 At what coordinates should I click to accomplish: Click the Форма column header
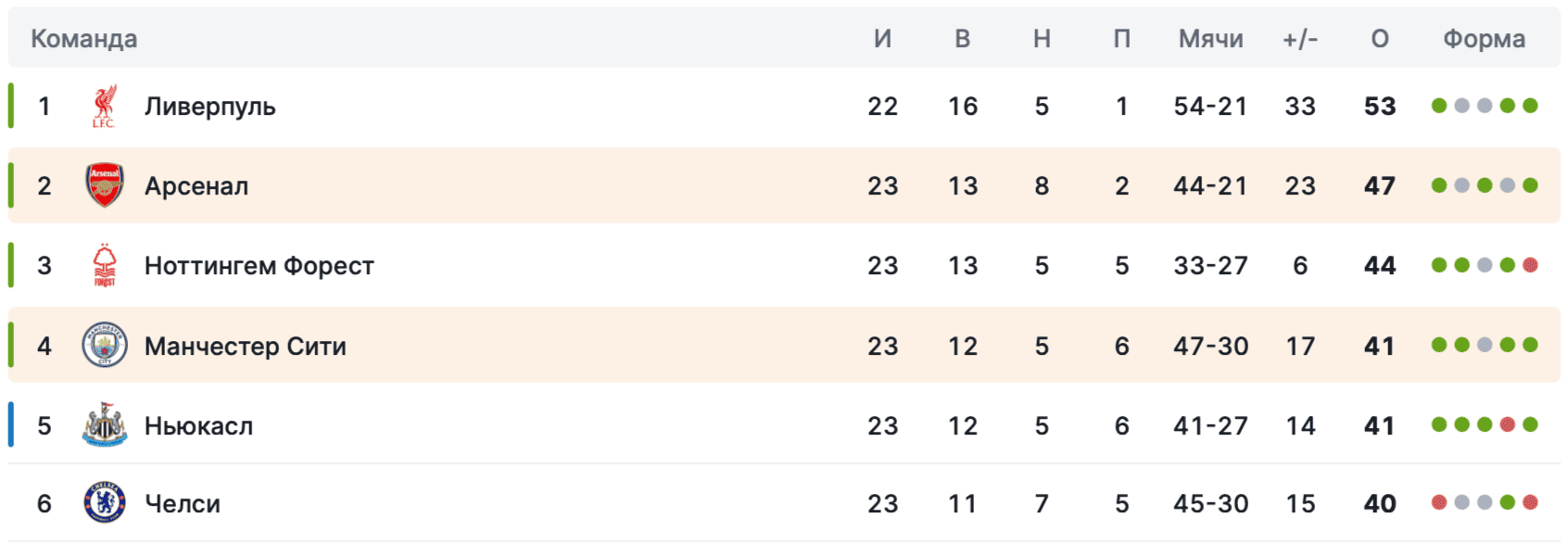[x=1484, y=39]
